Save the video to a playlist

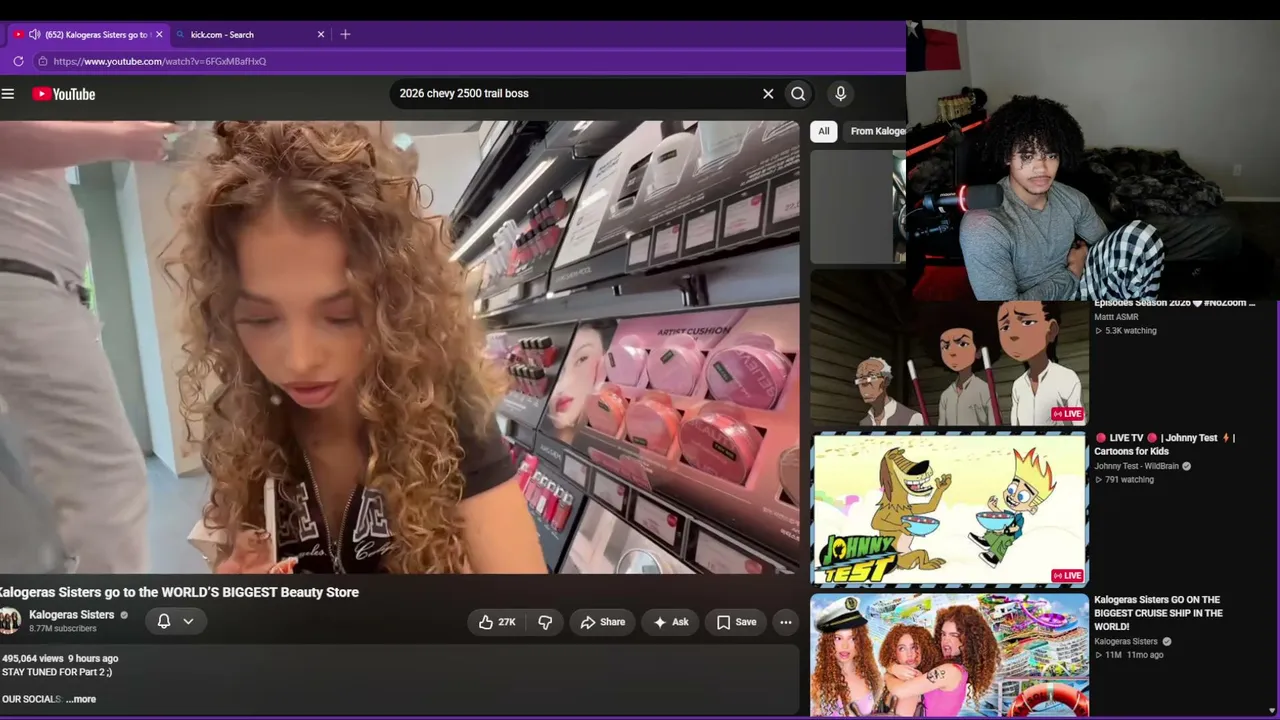coord(736,622)
